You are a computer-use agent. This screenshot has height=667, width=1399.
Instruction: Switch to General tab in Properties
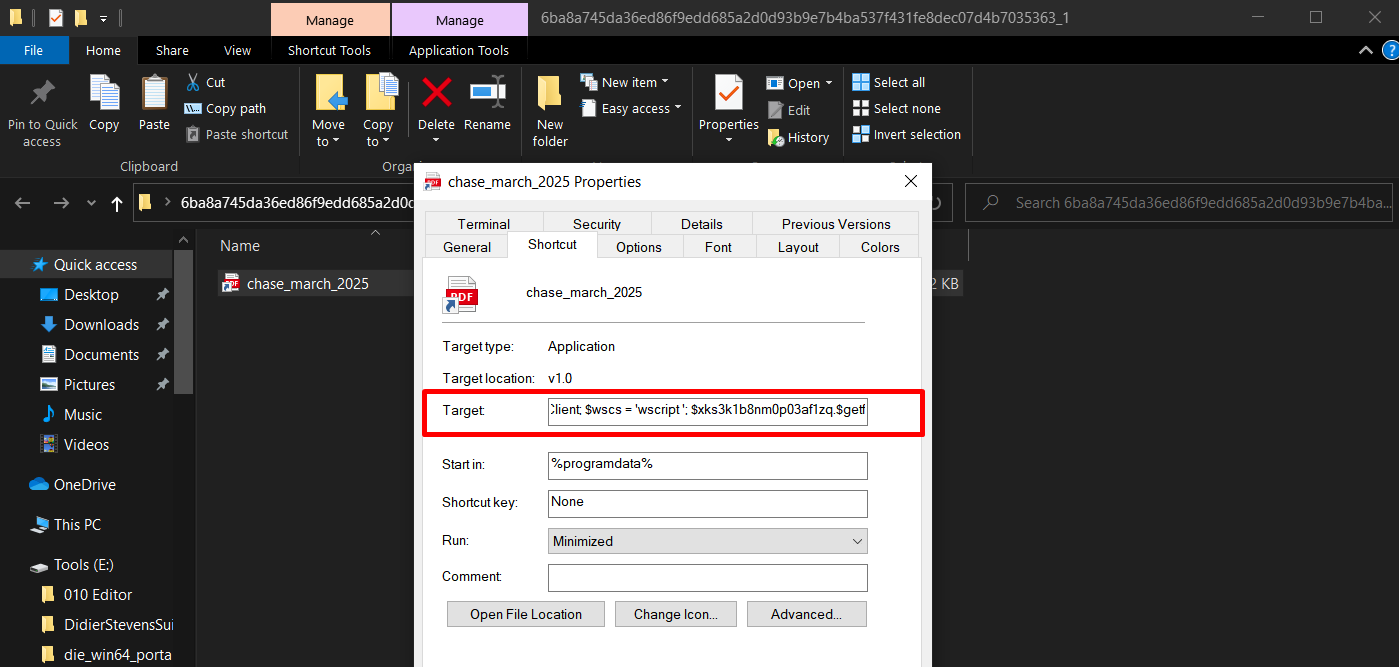point(467,247)
